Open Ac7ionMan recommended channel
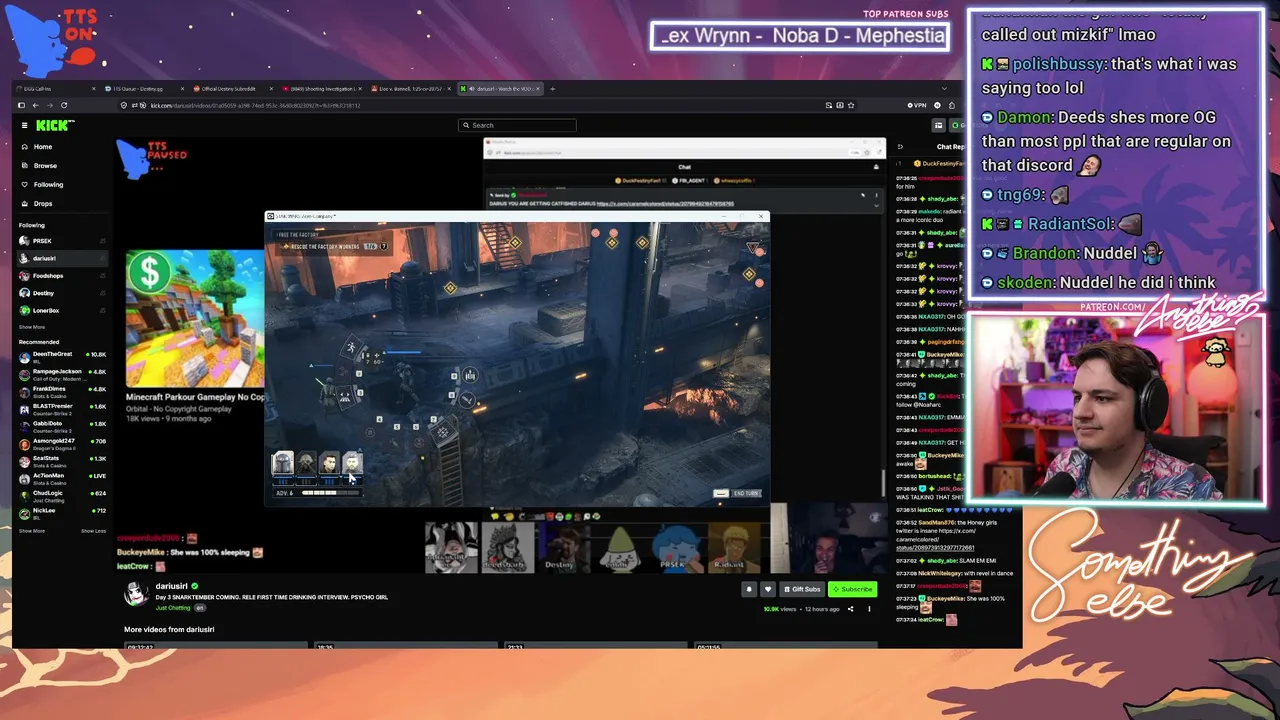 pyautogui.click(x=62, y=478)
